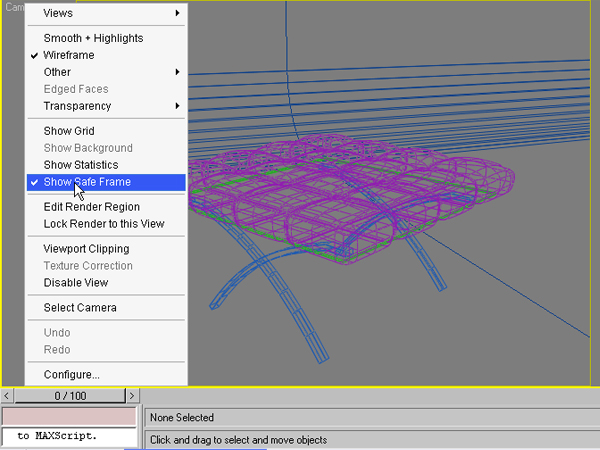Enable Show Statistics option
The width and height of the screenshot is (600, 450).
[x=106, y=165]
